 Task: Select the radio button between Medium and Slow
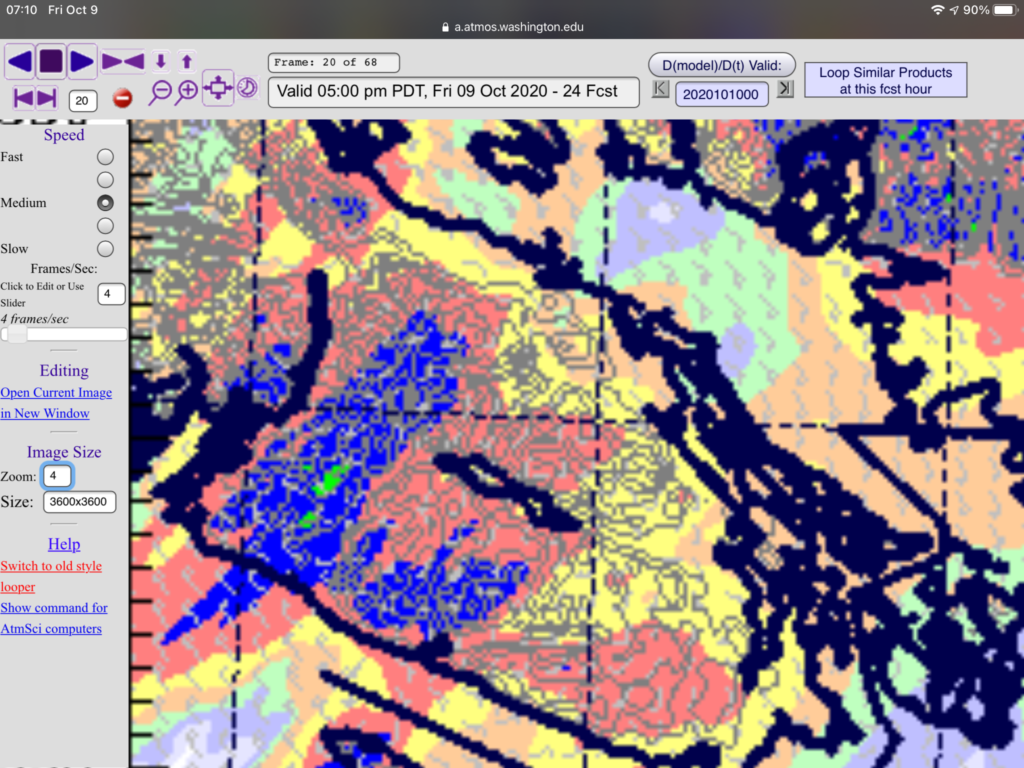pos(105,226)
